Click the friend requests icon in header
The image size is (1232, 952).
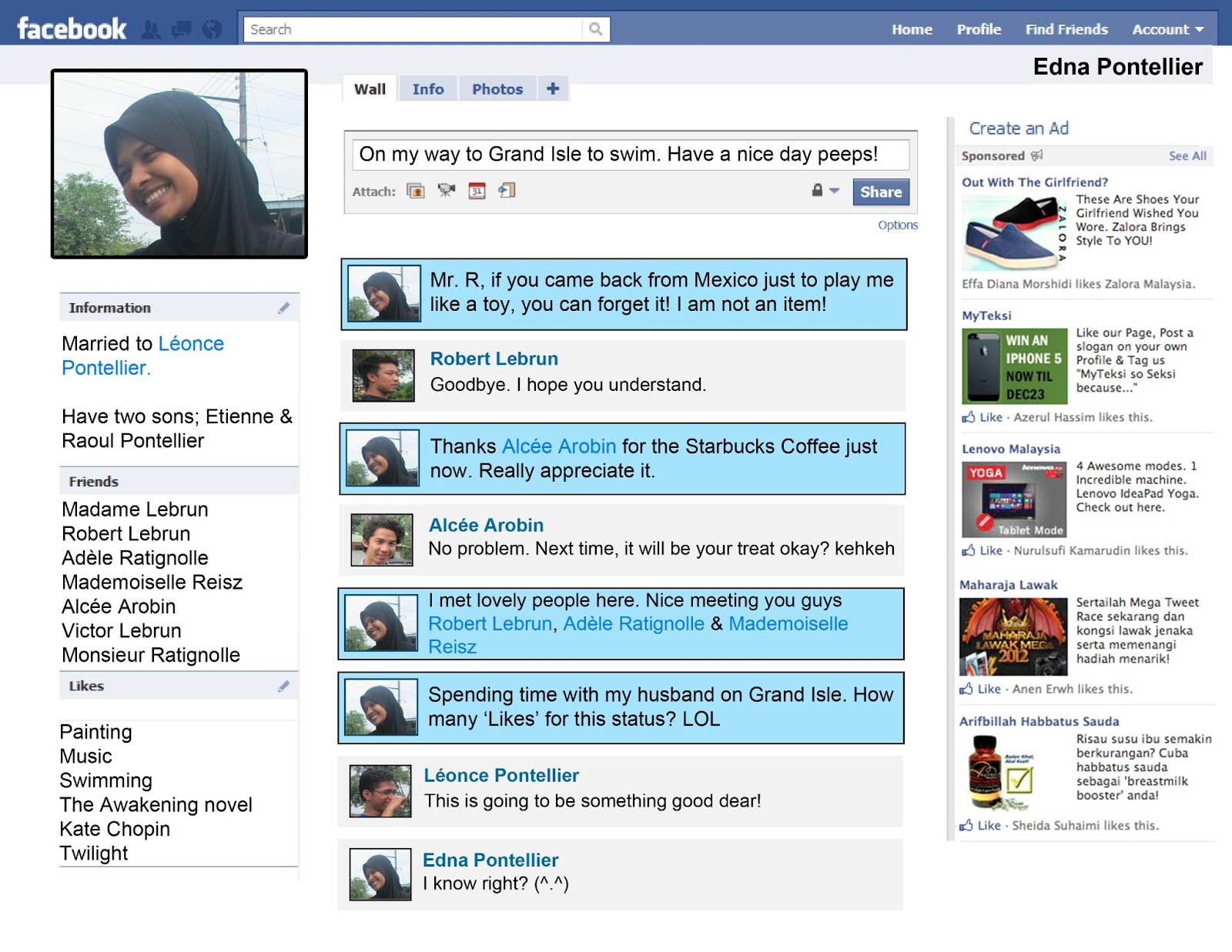click(x=152, y=30)
